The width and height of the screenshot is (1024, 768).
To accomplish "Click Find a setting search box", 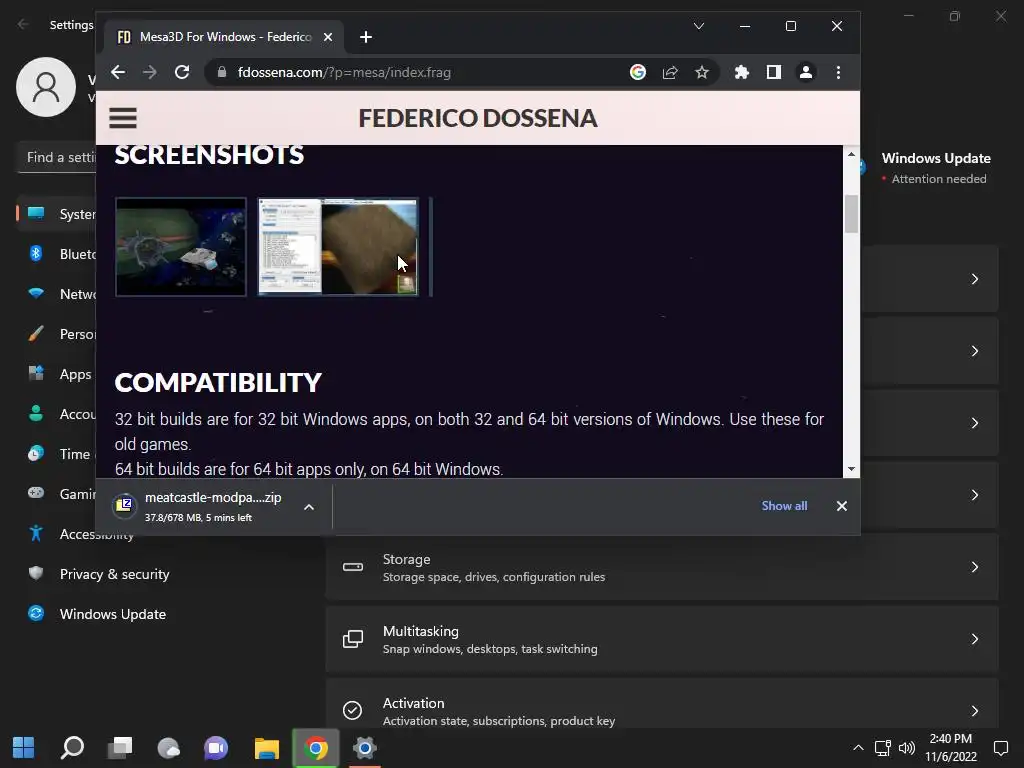I will [x=57, y=157].
